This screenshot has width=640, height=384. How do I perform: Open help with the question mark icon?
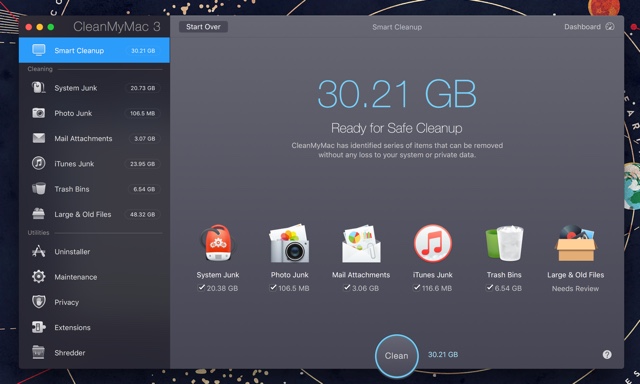(607, 355)
